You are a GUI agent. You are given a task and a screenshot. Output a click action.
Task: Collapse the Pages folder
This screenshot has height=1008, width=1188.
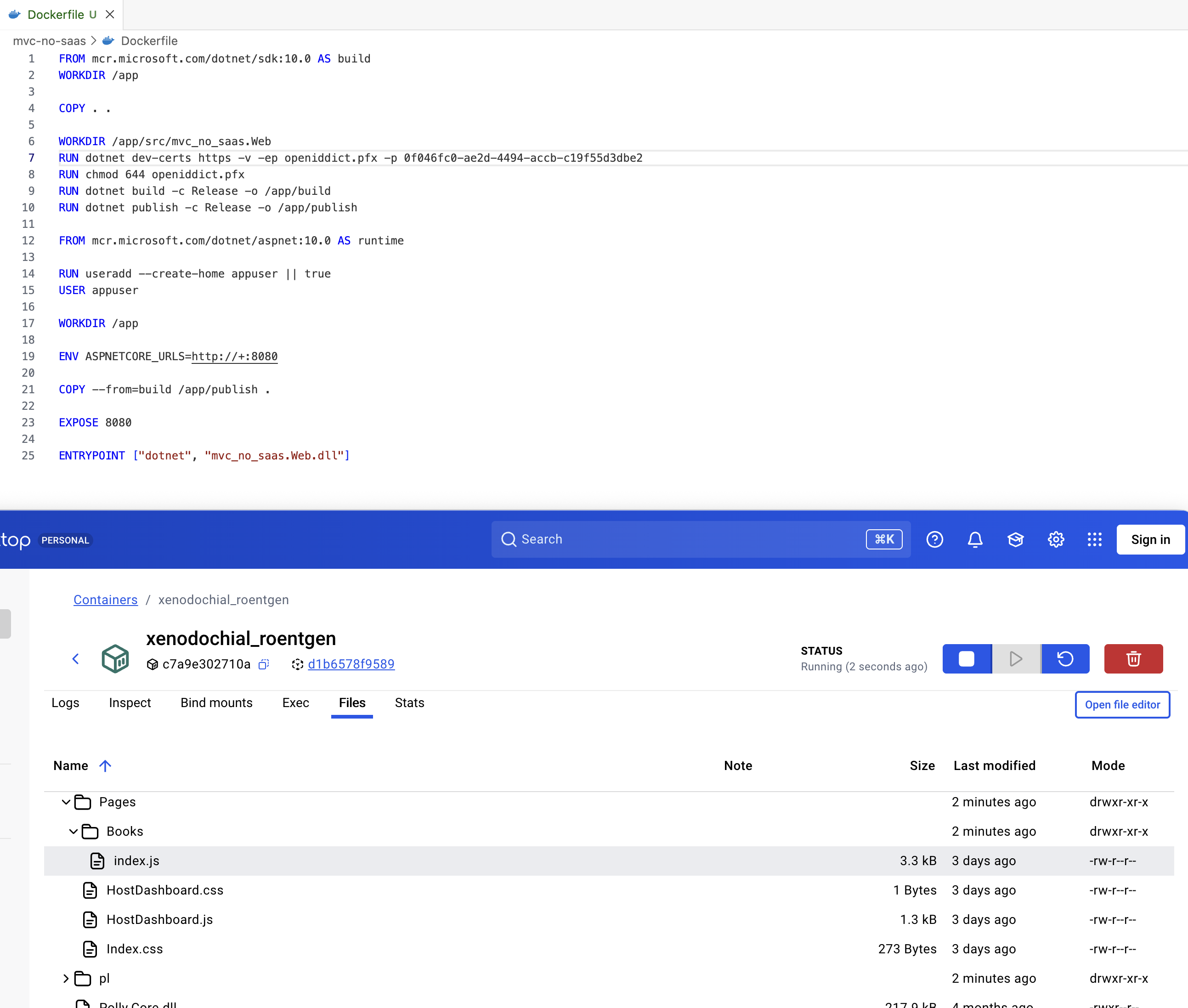[66, 802]
